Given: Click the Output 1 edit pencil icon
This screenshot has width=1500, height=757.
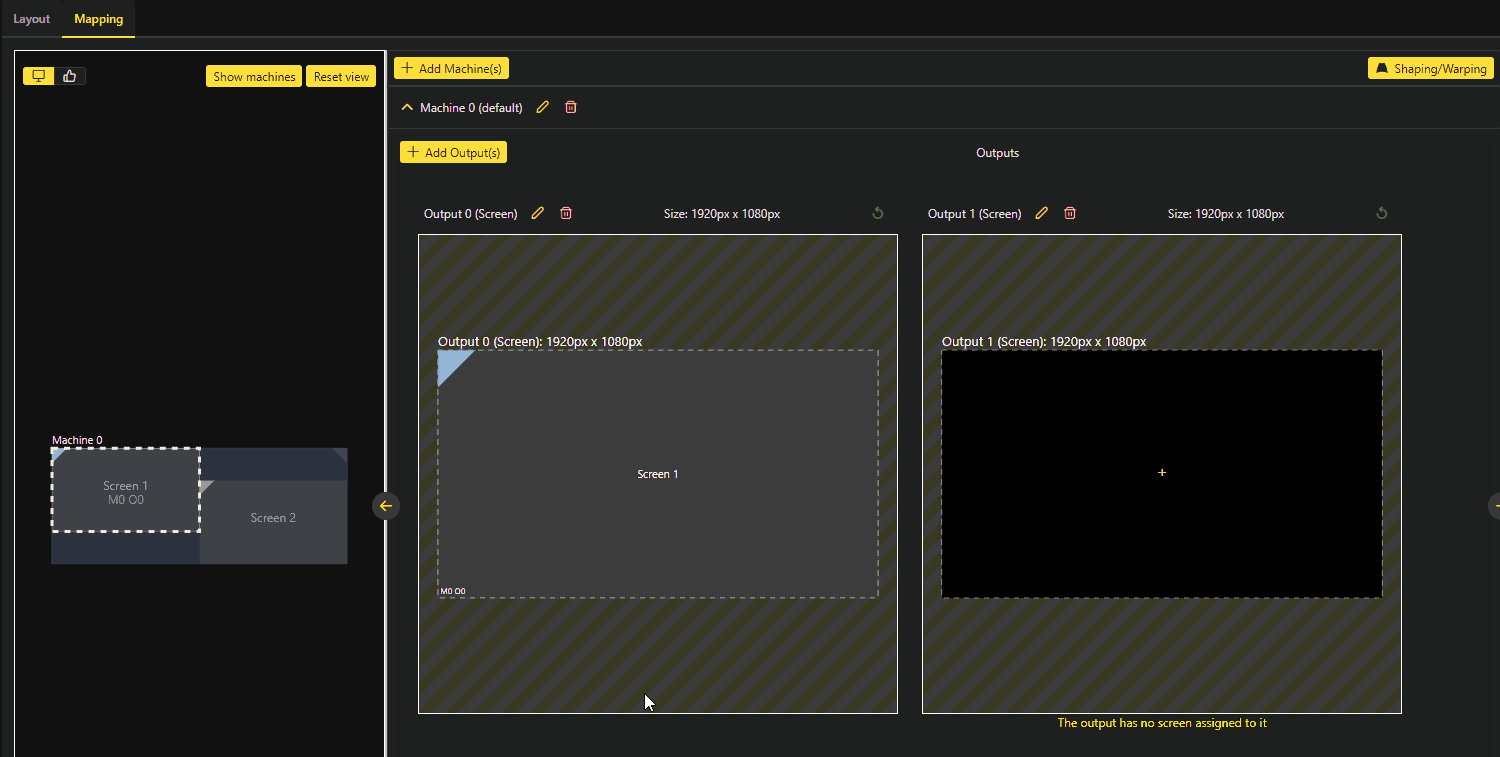Looking at the screenshot, I should (1042, 213).
